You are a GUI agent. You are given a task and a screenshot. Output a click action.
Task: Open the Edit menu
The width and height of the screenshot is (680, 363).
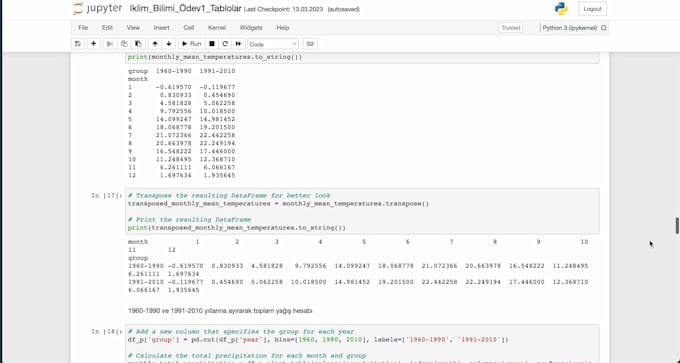point(107,28)
